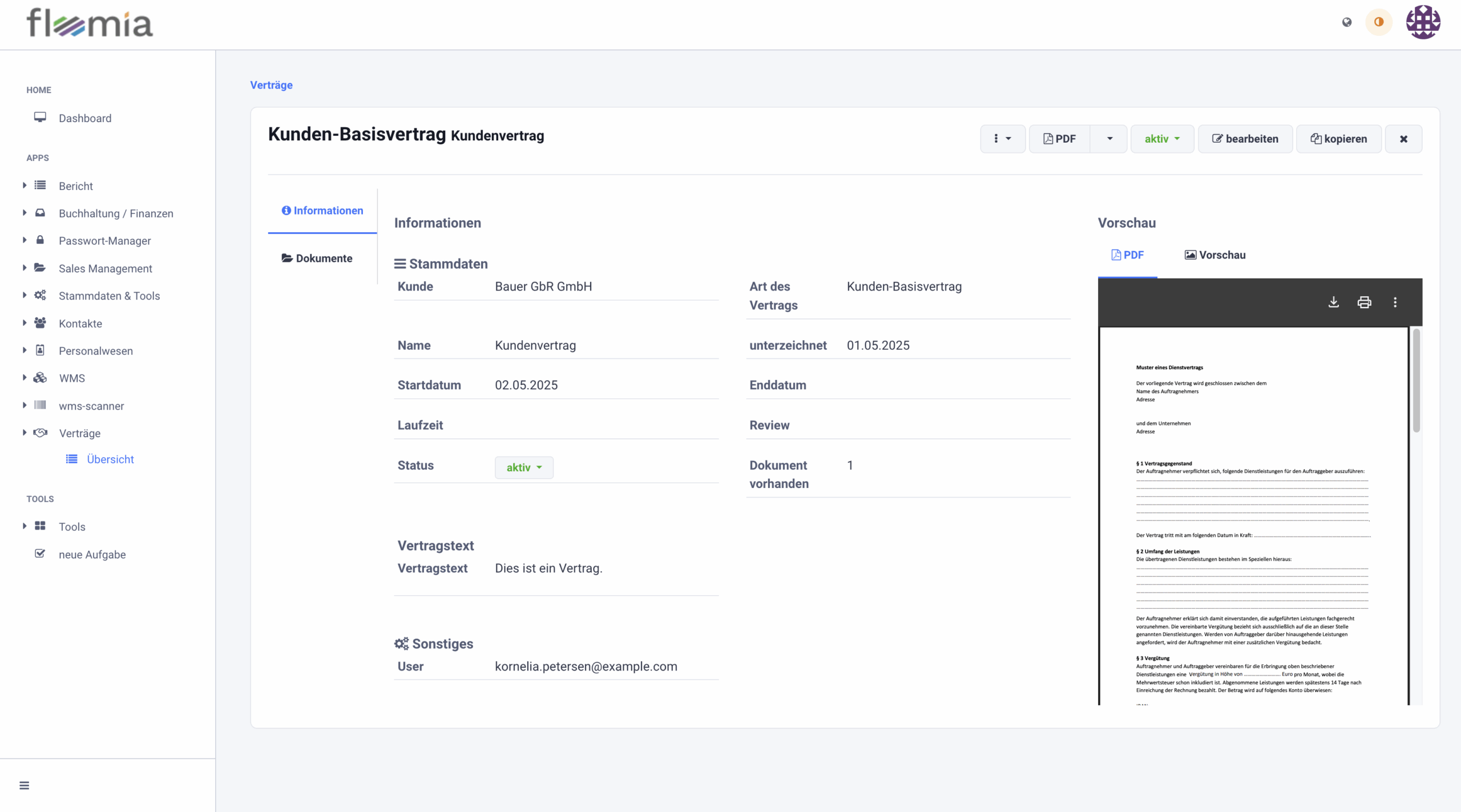Expand the arrow dropdown beside PDF button
The width and height of the screenshot is (1461, 812).
1109,139
